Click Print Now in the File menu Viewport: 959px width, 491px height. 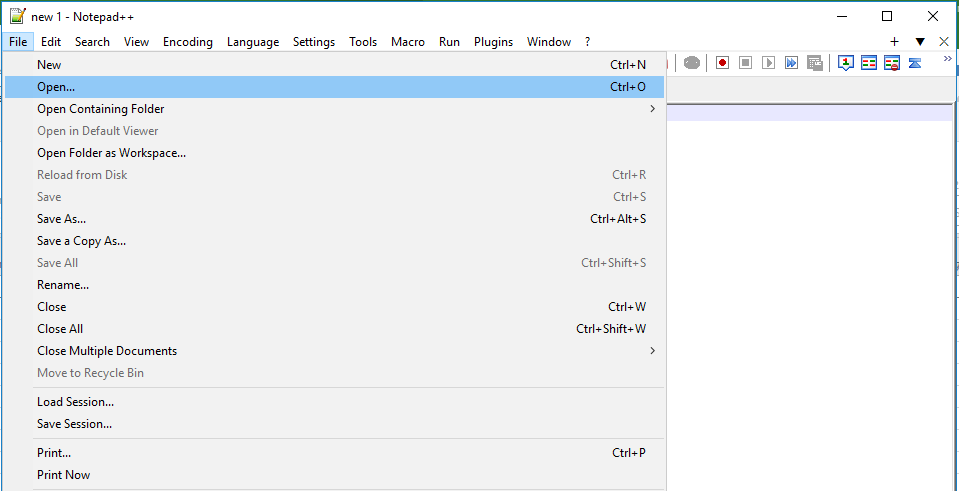[x=63, y=475]
